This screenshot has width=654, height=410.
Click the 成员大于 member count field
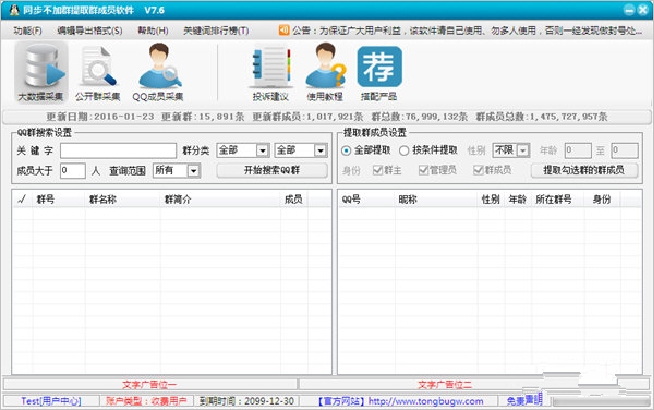[x=73, y=171]
